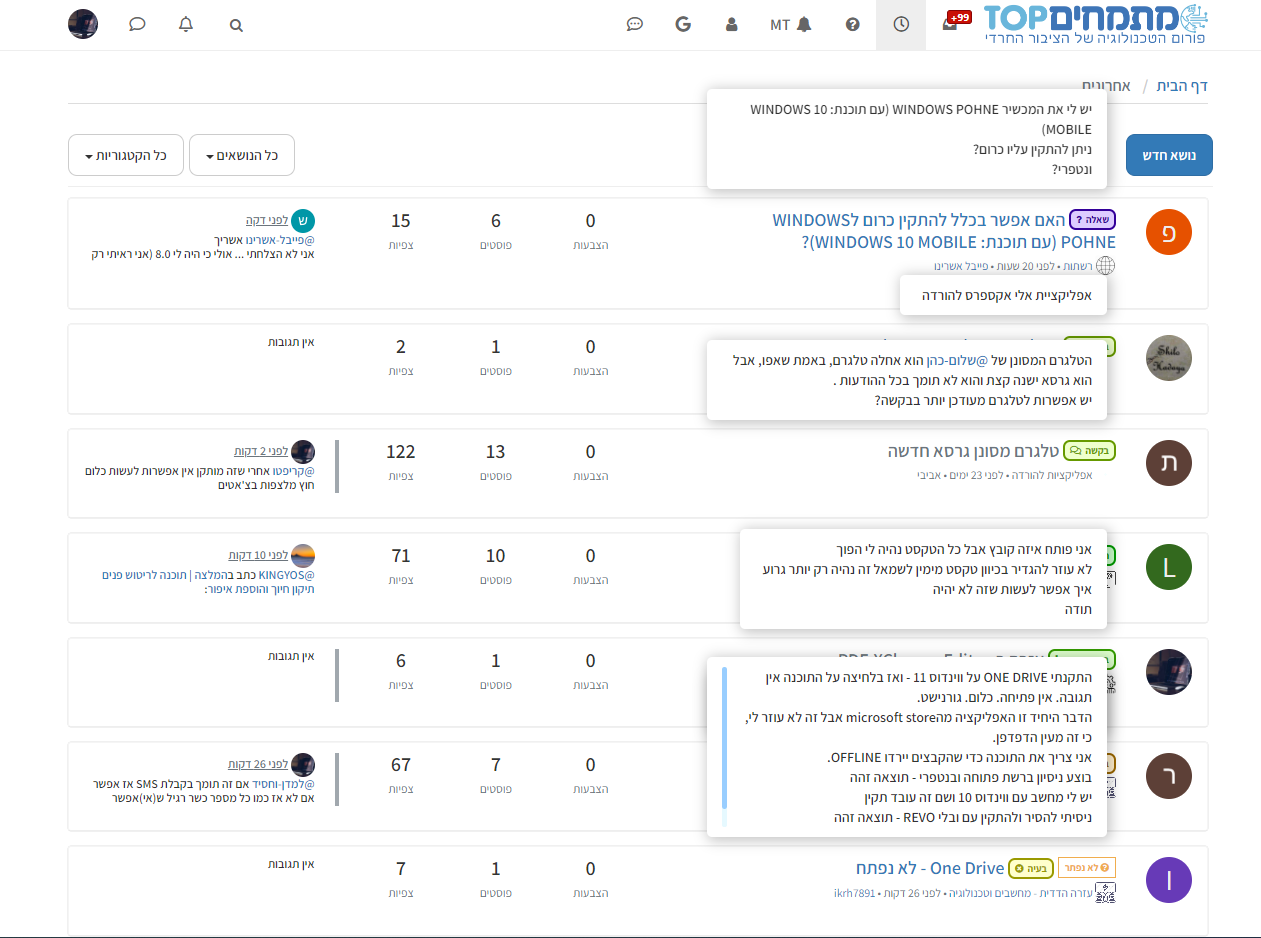Open the One Drive - לא נפתח topic

pyautogui.click(x=929, y=868)
